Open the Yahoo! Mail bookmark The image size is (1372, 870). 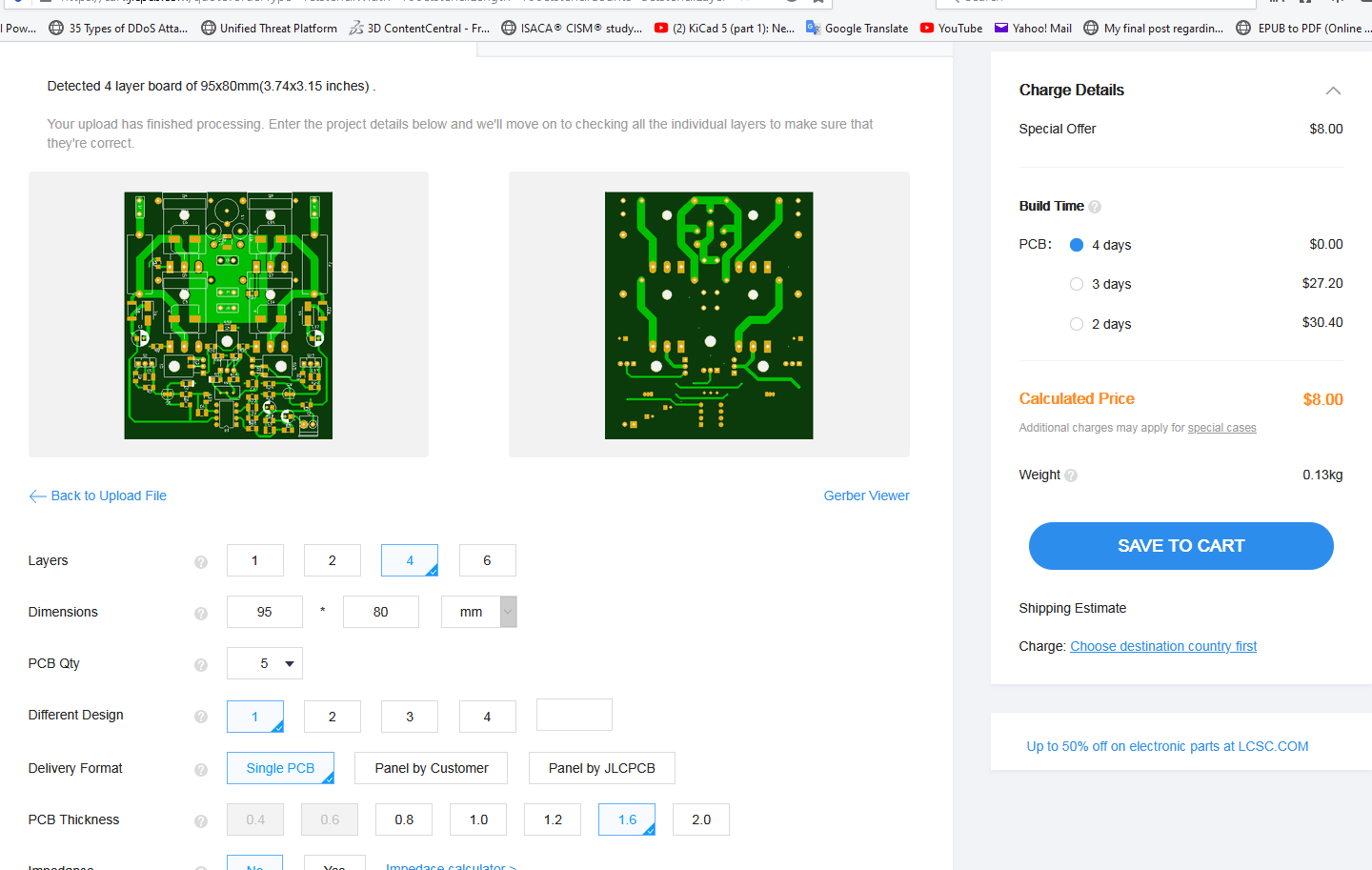[1033, 29]
